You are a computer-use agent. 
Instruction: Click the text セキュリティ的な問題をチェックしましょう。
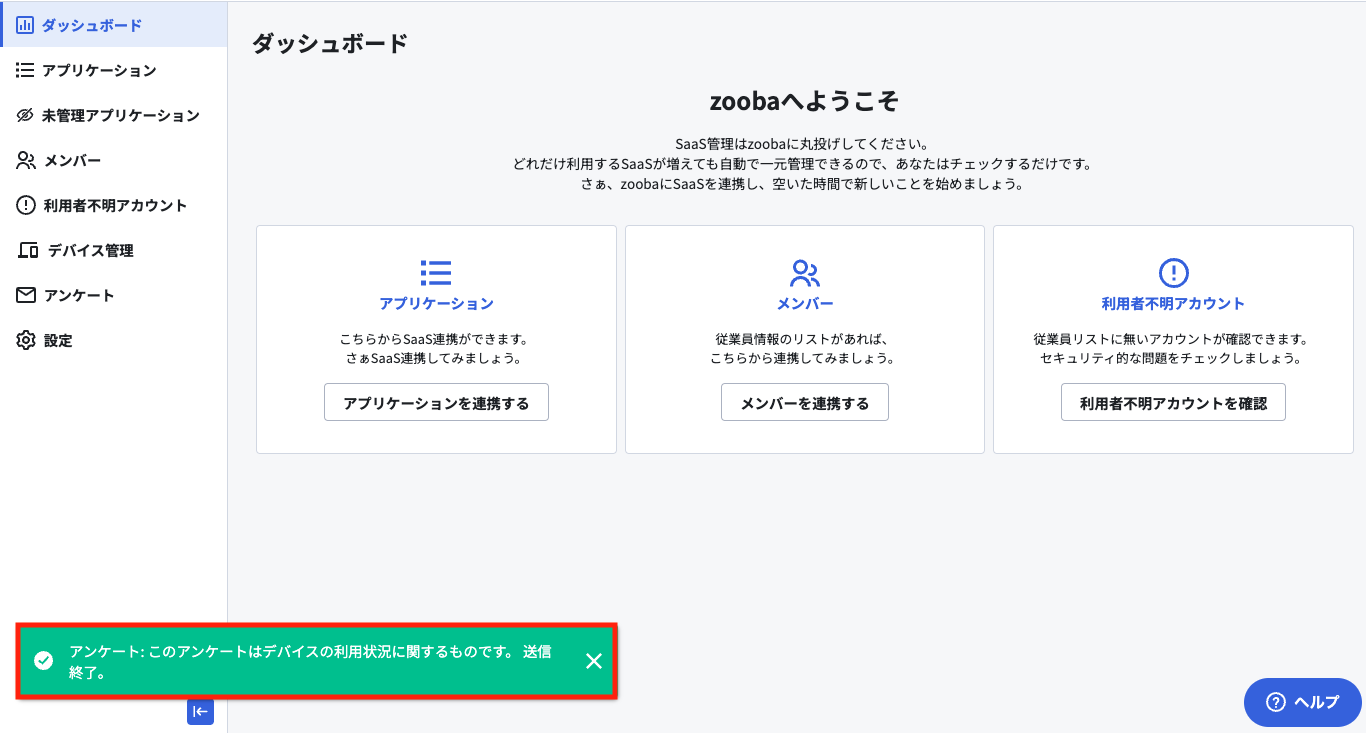tap(1173, 358)
